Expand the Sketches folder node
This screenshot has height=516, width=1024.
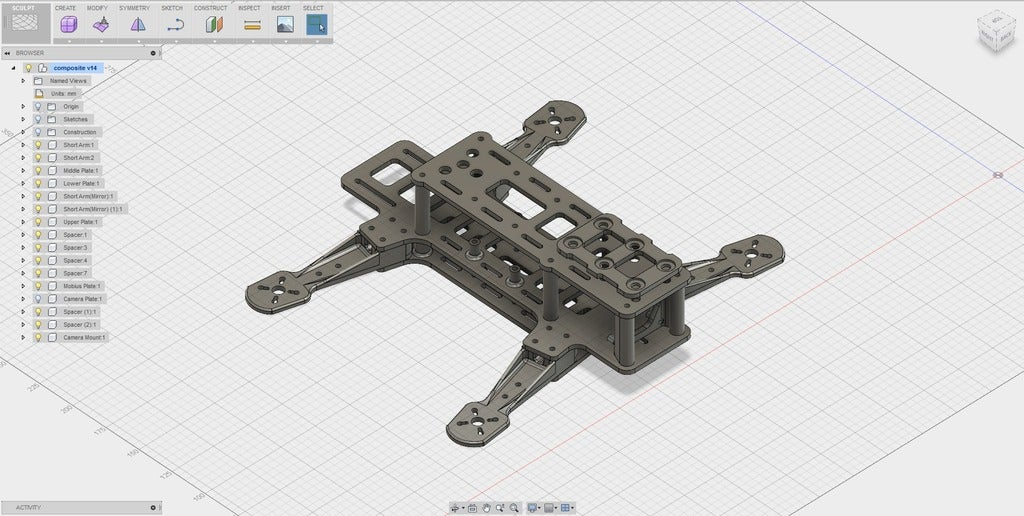tap(23, 120)
